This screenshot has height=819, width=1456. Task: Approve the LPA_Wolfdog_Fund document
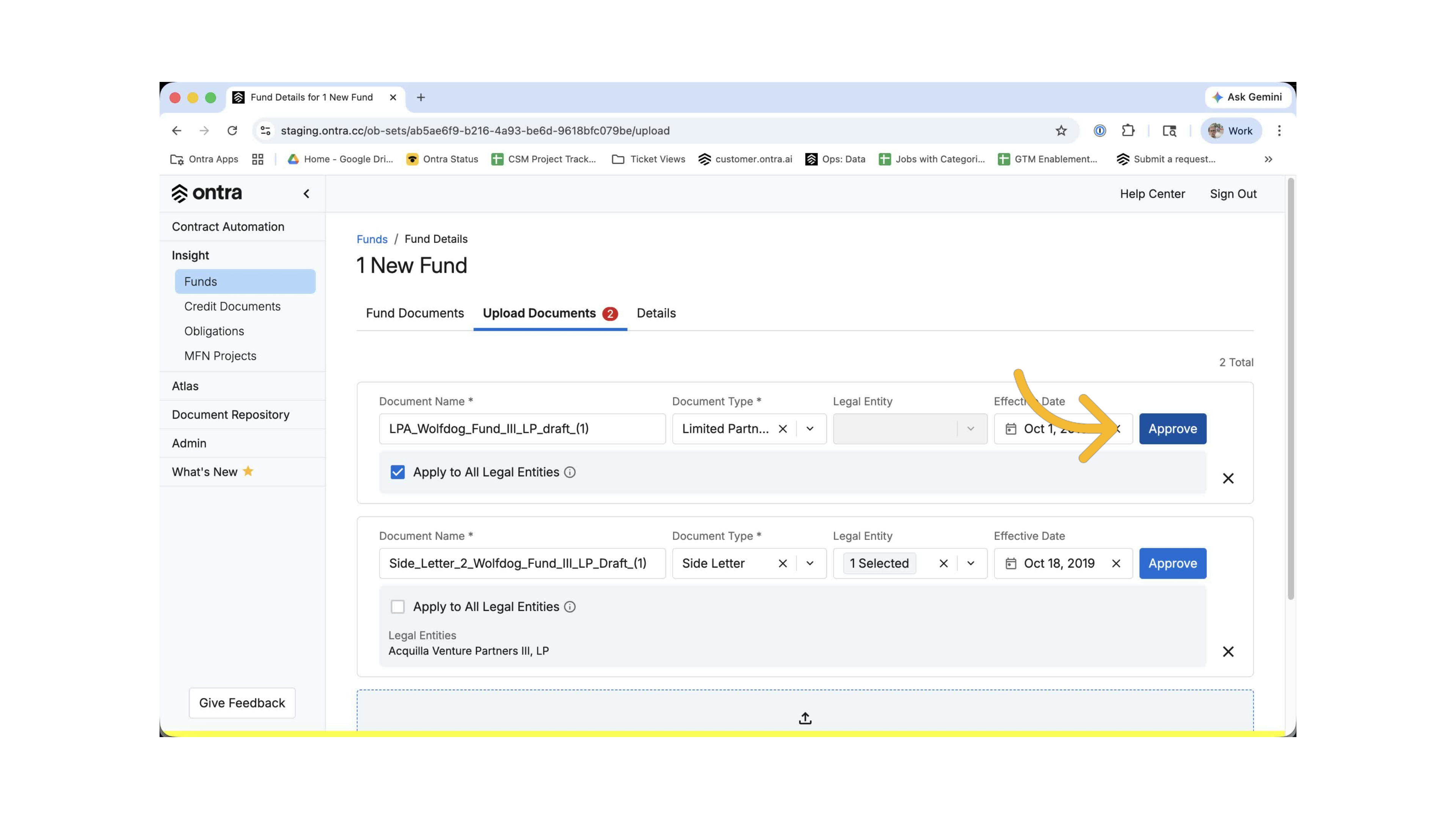click(1172, 429)
